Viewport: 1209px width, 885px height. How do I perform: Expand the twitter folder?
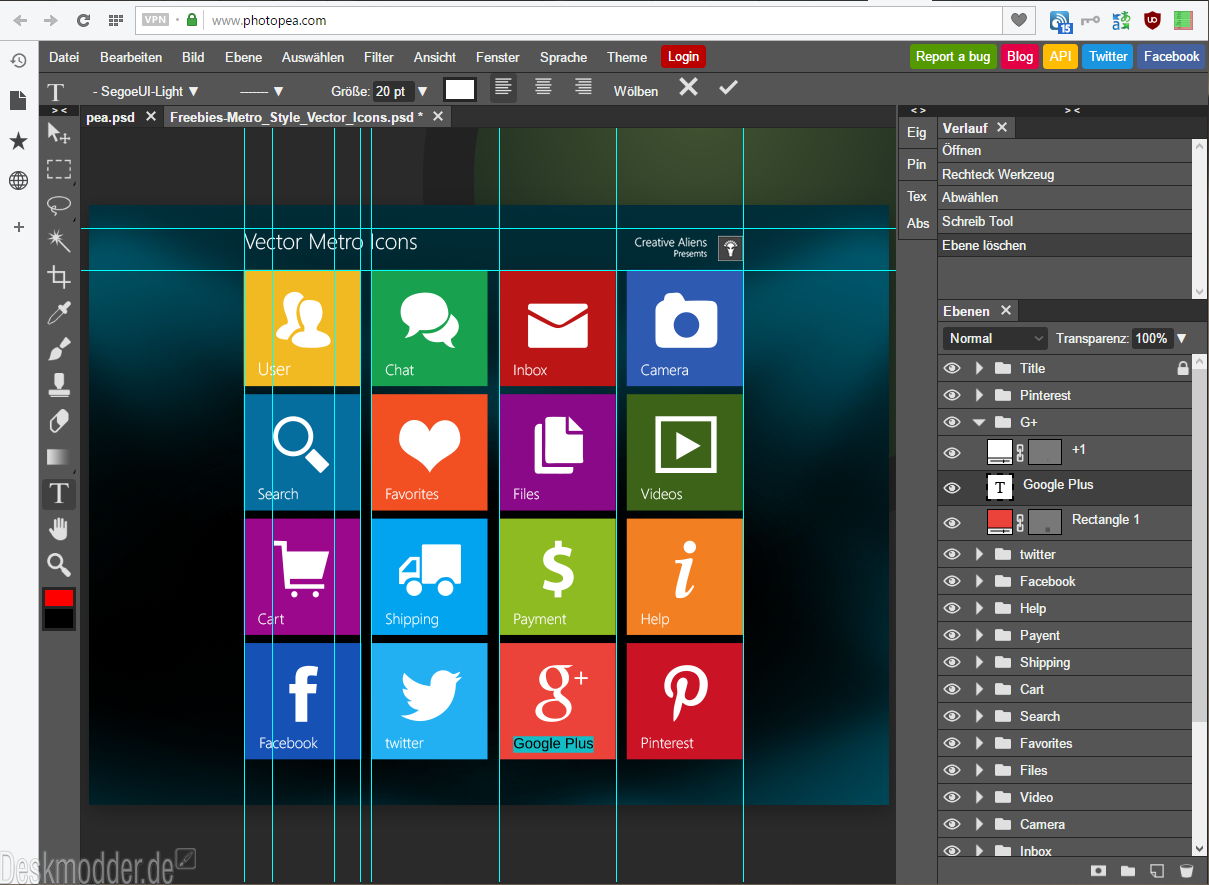[x=980, y=554]
